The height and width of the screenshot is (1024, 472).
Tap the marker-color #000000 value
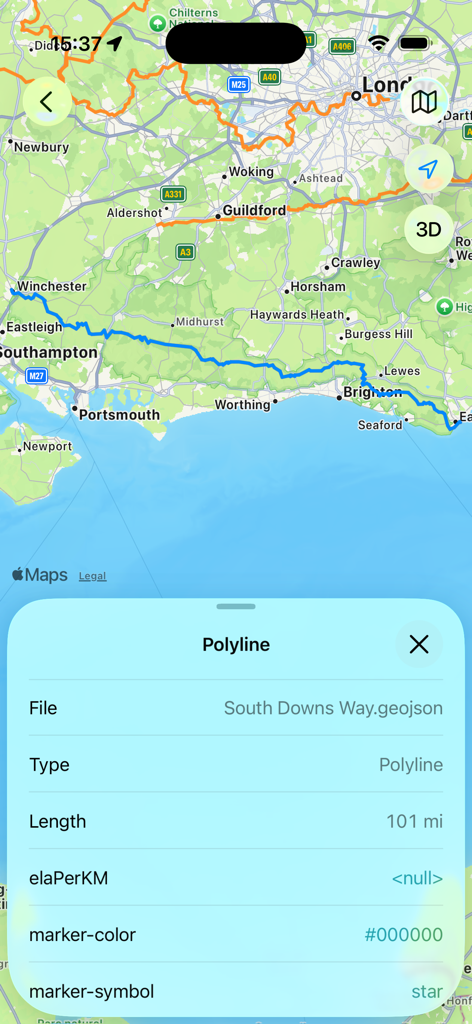click(x=403, y=935)
